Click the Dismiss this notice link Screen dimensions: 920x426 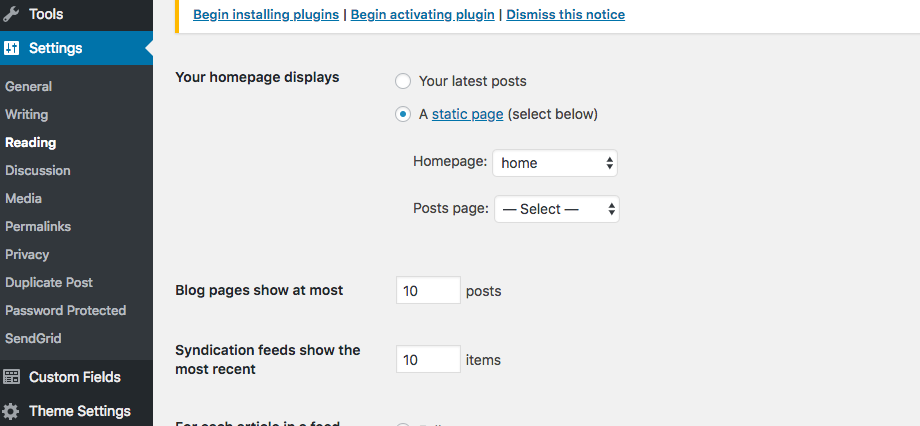click(x=566, y=15)
